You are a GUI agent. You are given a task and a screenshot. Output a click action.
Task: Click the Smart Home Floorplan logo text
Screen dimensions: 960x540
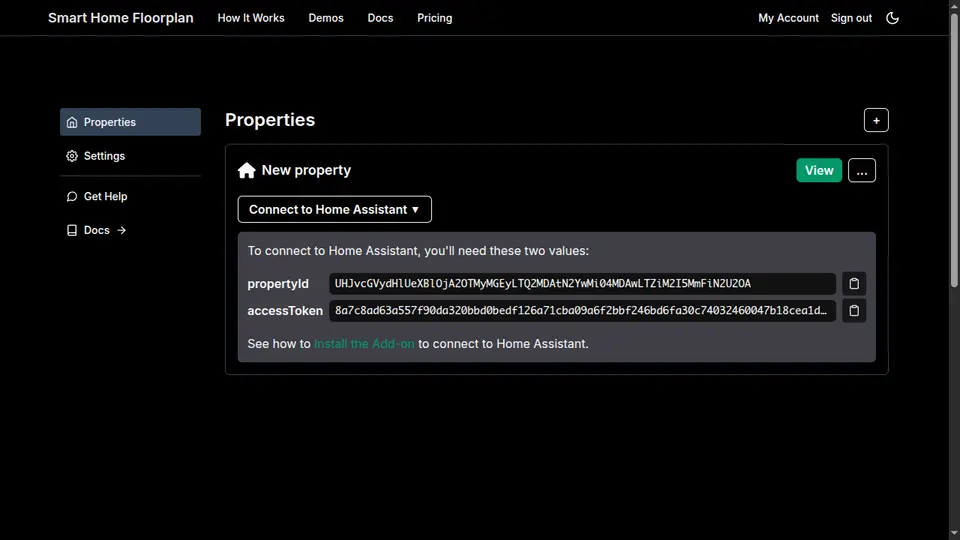click(x=121, y=18)
